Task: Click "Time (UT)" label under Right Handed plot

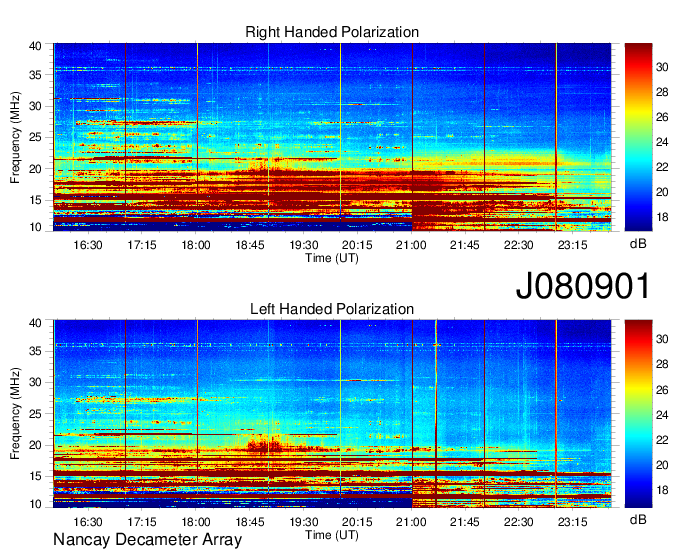Action: pyautogui.click(x=332, y=258)
